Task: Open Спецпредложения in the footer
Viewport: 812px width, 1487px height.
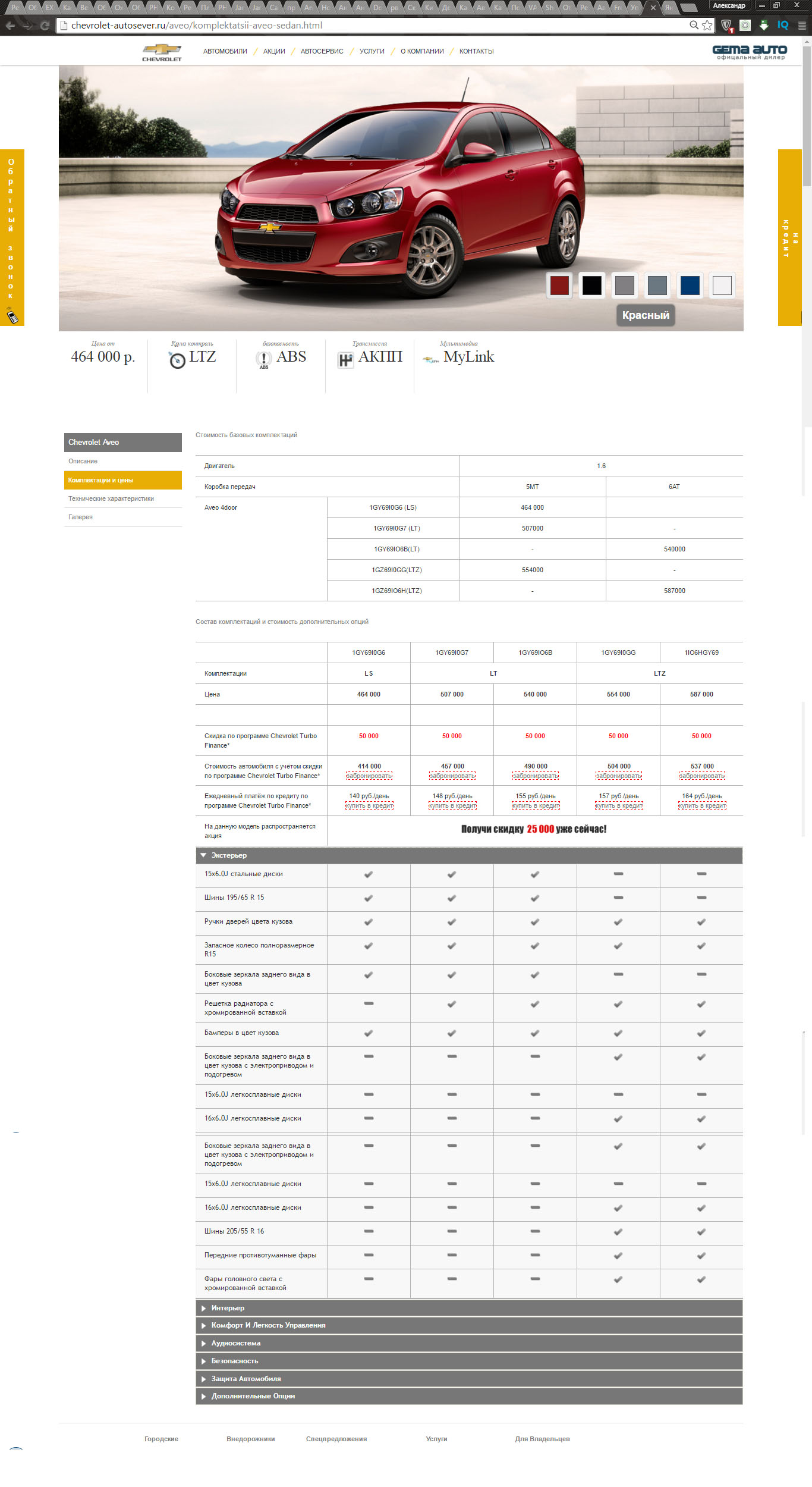Action: [x=336, y=1439]
